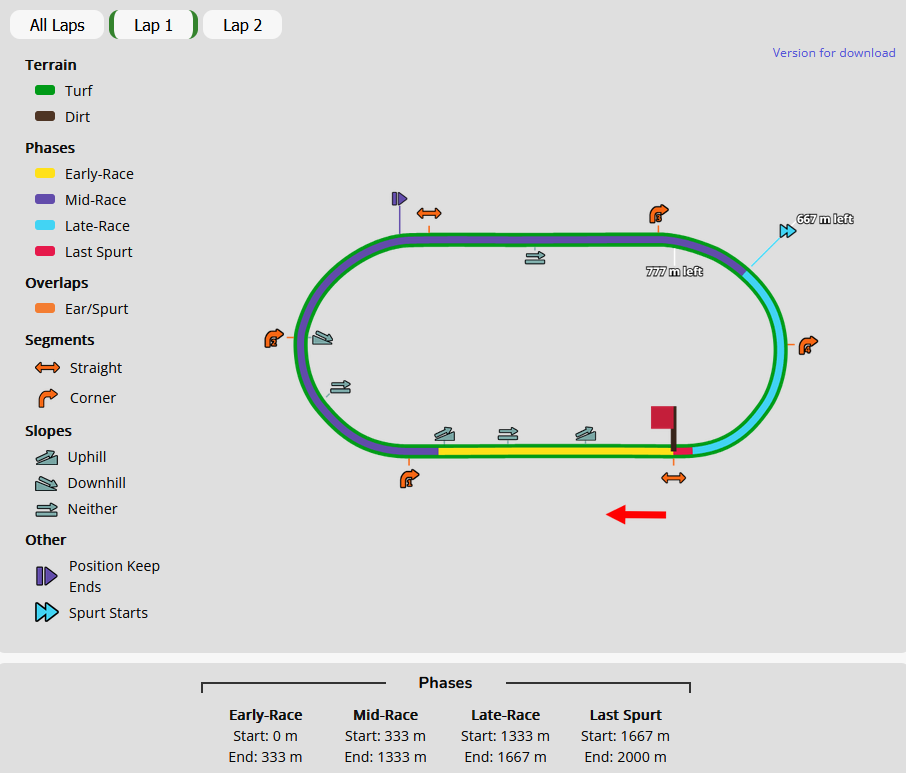Click the corner 1 marker below track
The image size is (906, 773).
pyautogui.click(x=409, y=479)
